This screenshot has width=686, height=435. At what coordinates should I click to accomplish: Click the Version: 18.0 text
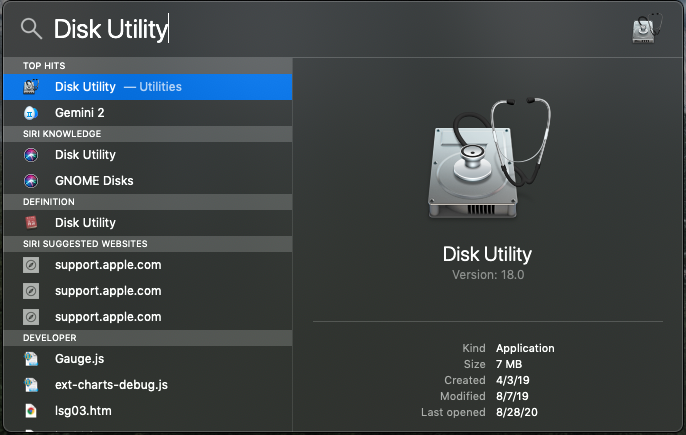(488, 275)
